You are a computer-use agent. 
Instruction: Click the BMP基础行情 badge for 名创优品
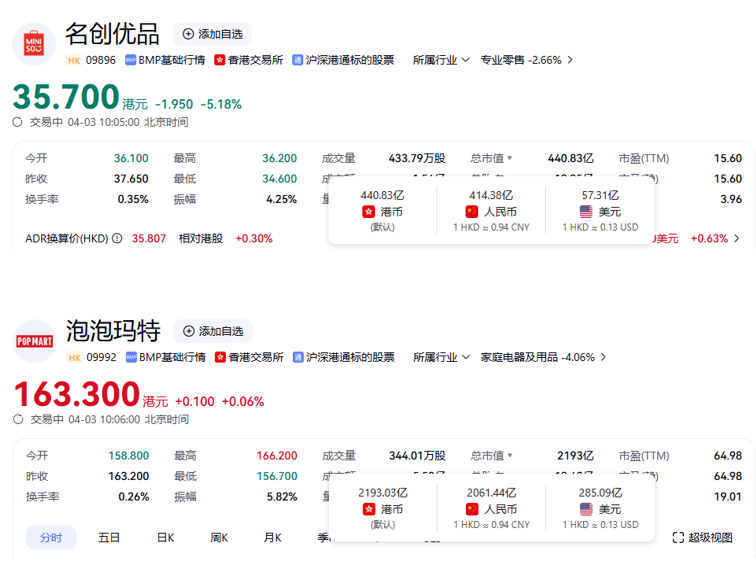pyautogui.click(x=165, y=60)
